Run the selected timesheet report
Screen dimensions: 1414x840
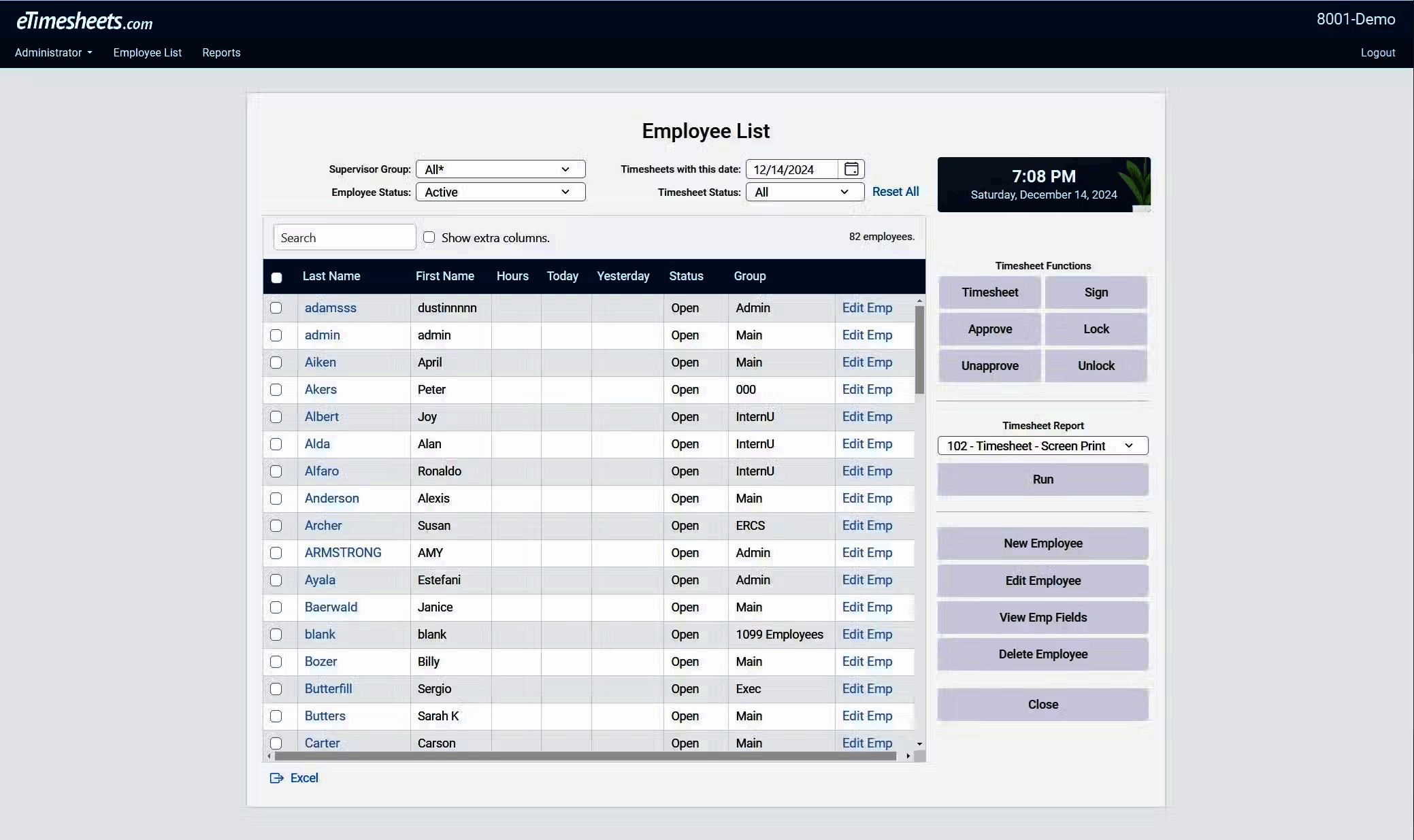point(1042,479)
